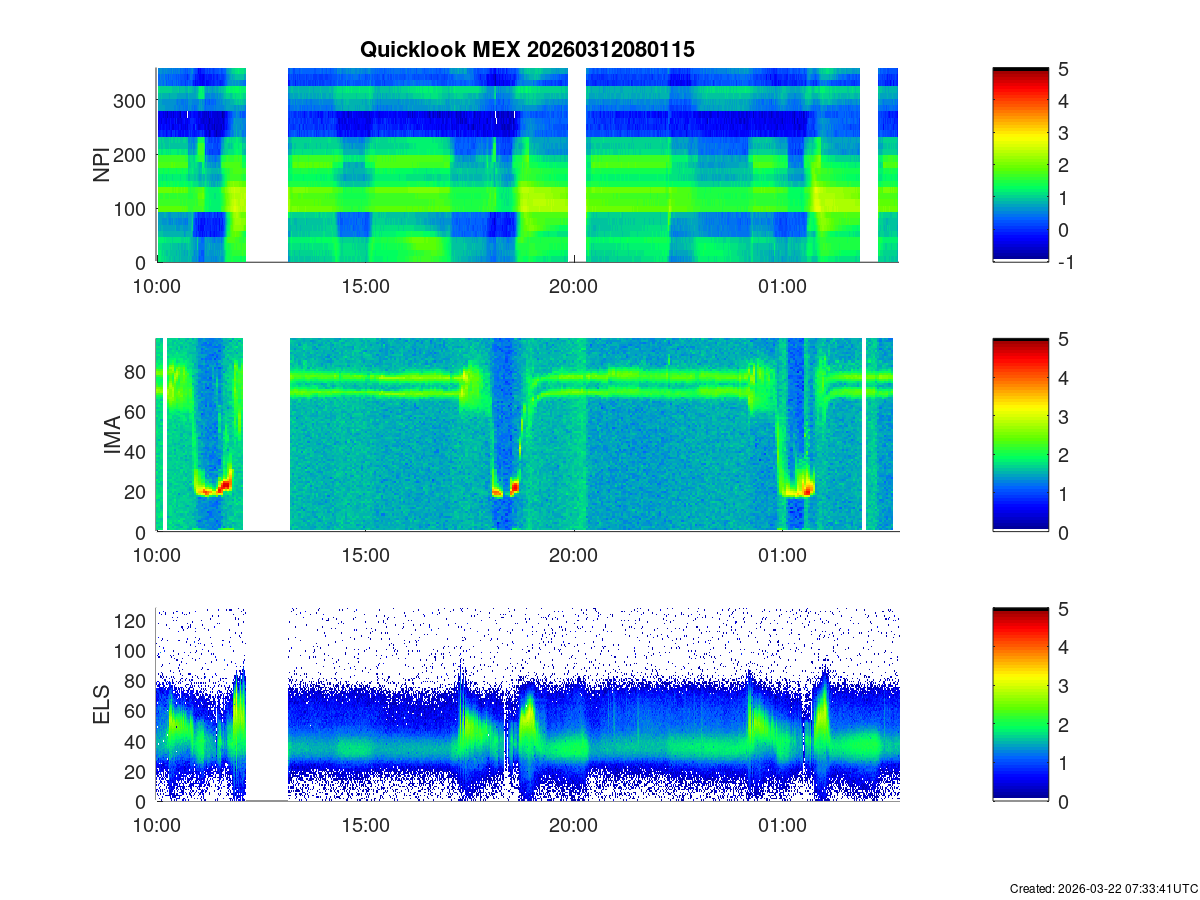This screenshot has width=1200, height=900.
Task: Select the IMA y-axis label
Action: (x=113, y=435)
